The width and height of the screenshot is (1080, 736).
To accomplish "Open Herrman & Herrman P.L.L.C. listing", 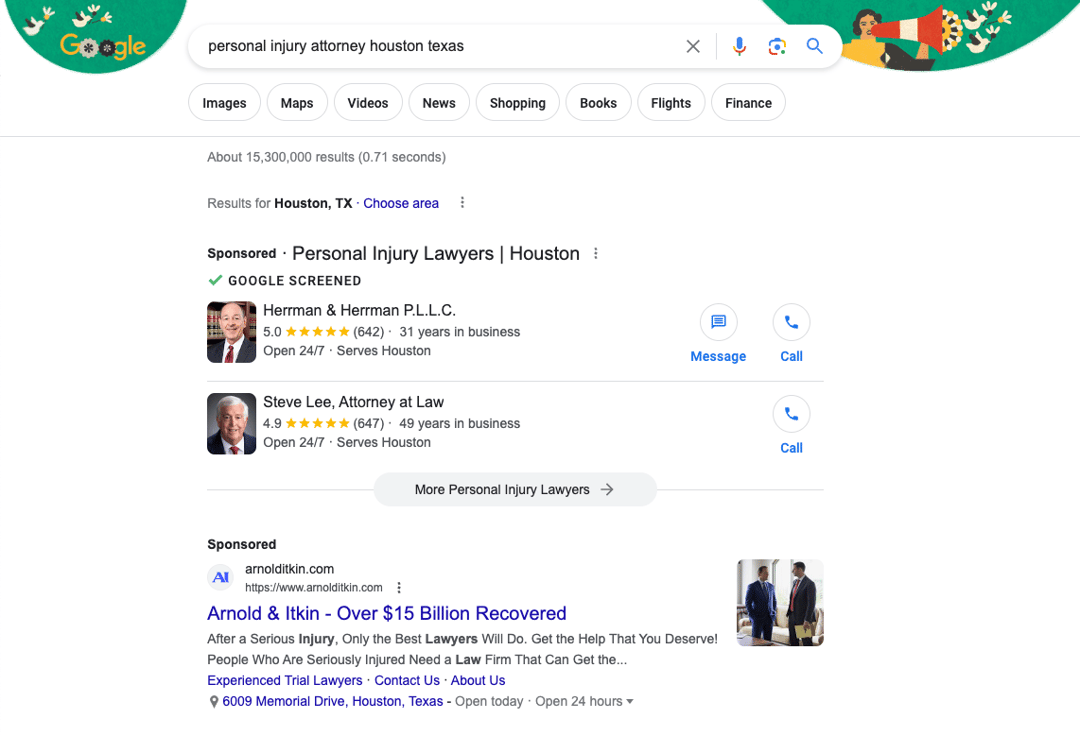I will [360, 311].
